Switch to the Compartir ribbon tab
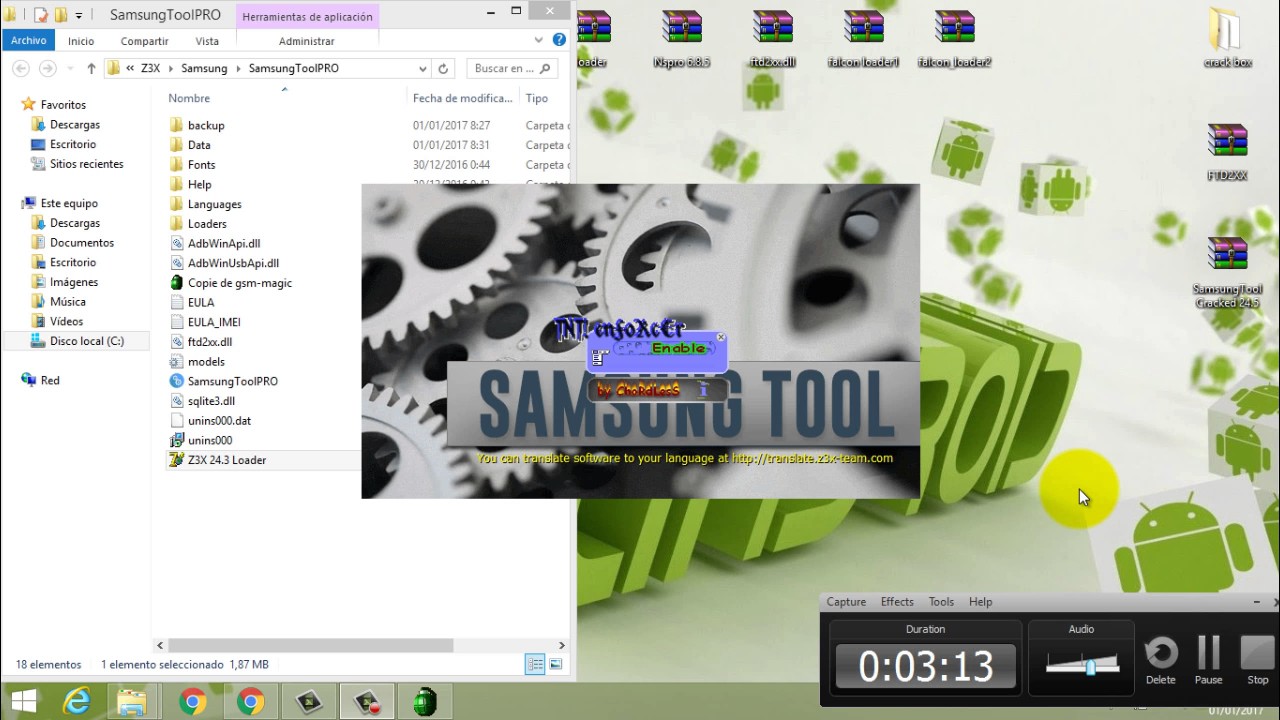This screenshot has height=720, width=1280. coord(145,41)
